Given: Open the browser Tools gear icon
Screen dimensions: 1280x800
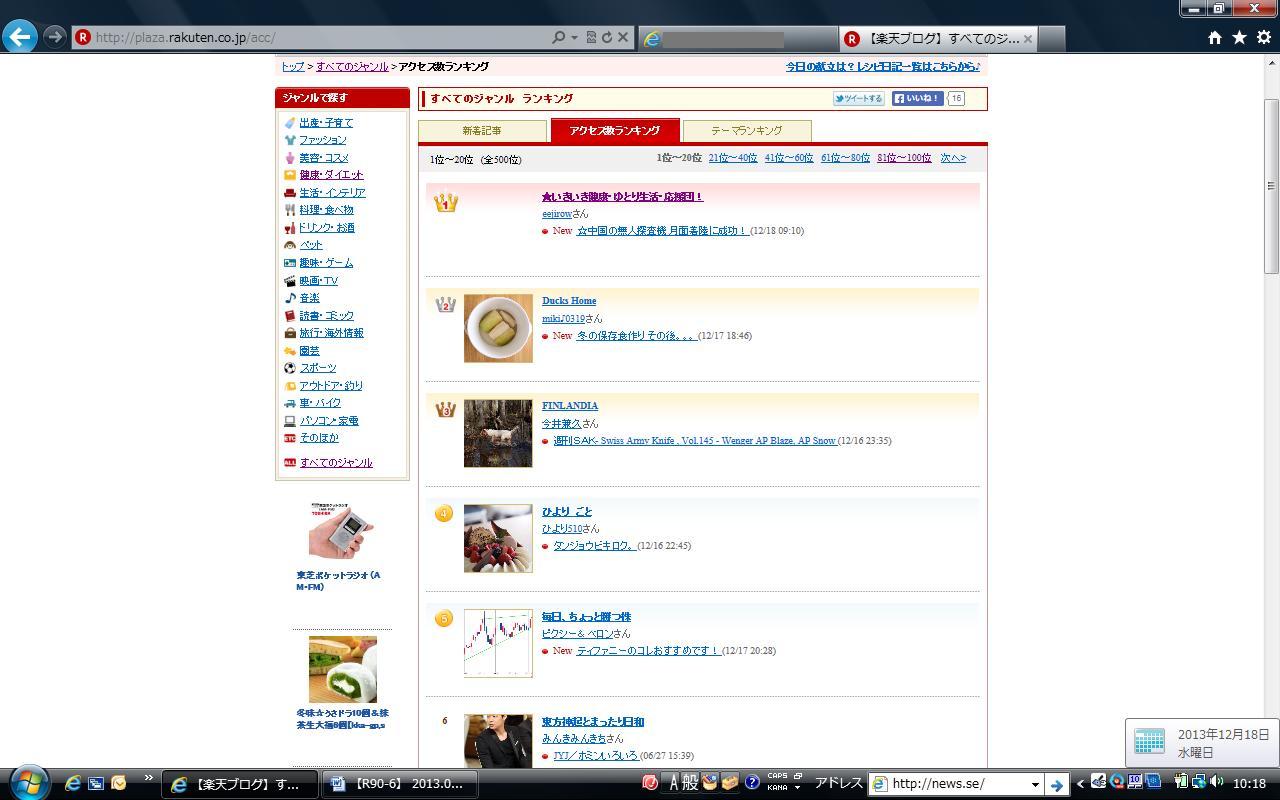Looking at the screenshot, I should (1263, 37).
